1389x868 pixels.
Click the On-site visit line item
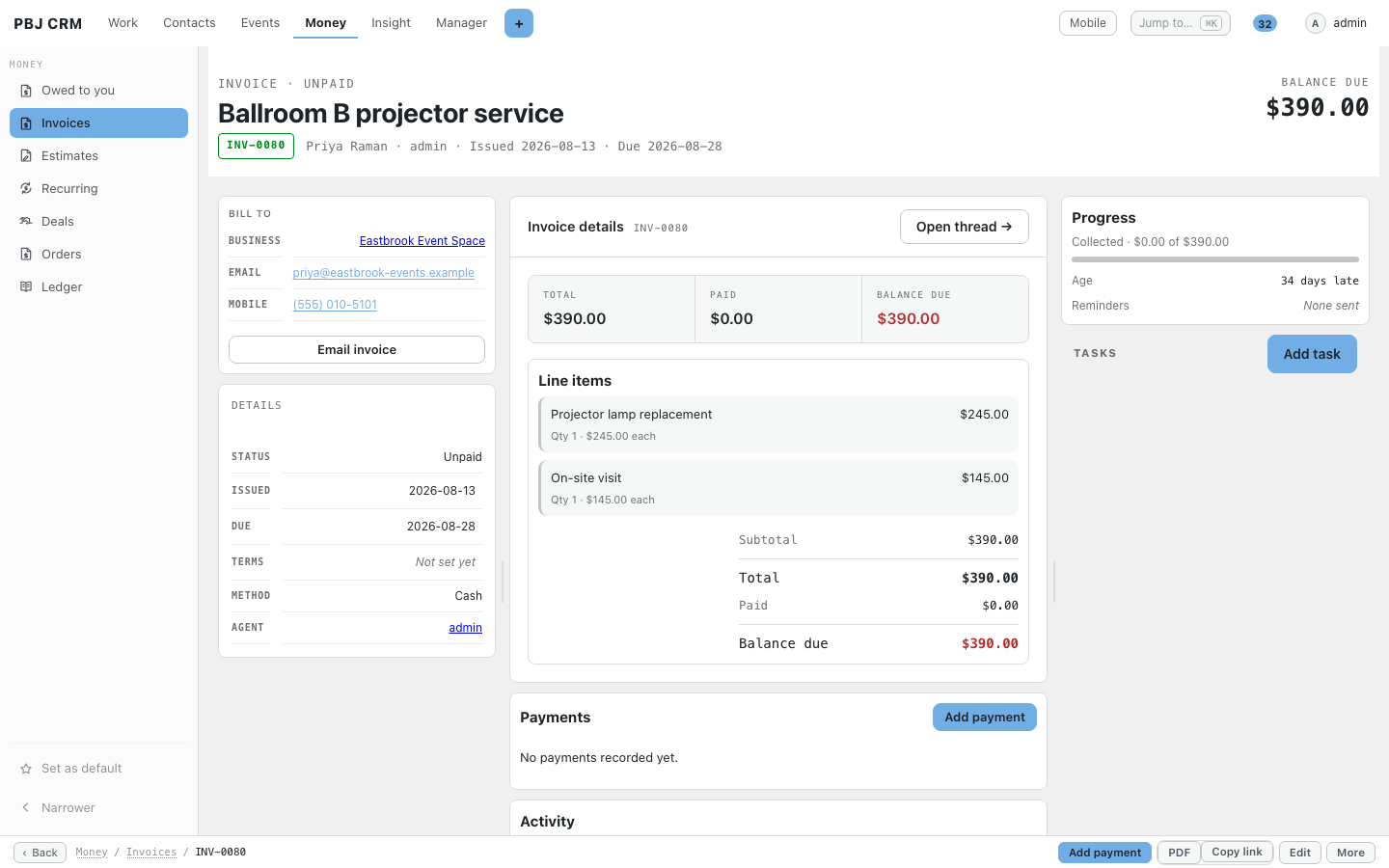778,488
